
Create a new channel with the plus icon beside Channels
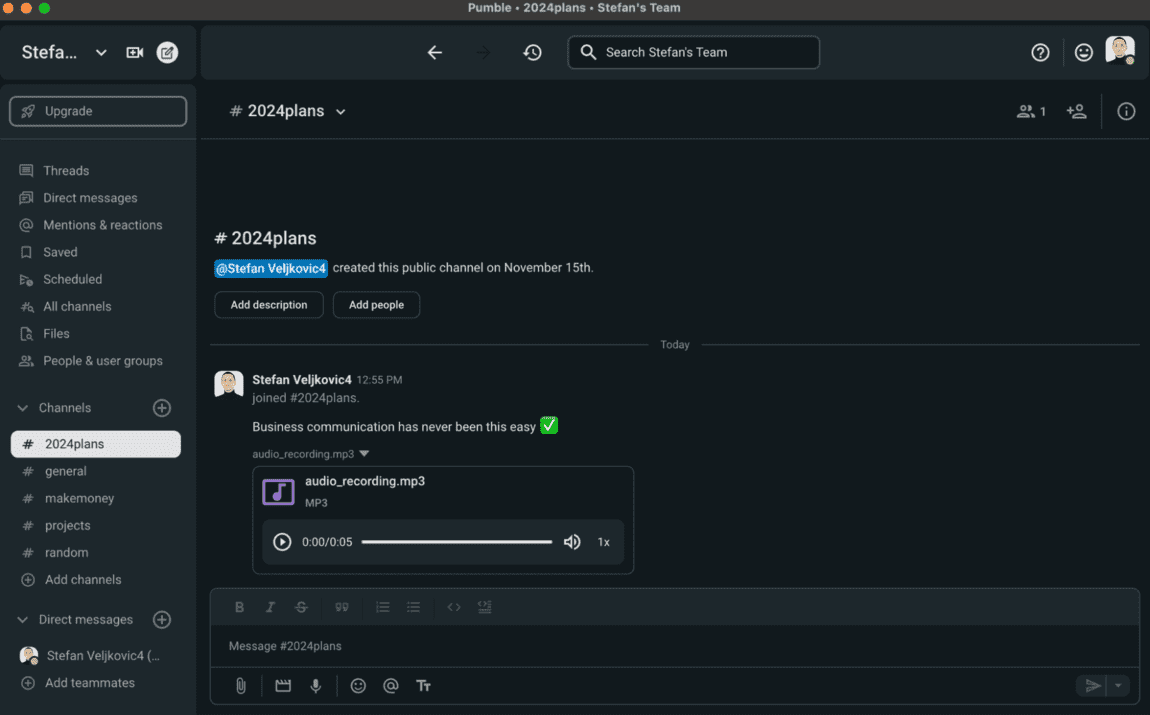coord(162,408)
